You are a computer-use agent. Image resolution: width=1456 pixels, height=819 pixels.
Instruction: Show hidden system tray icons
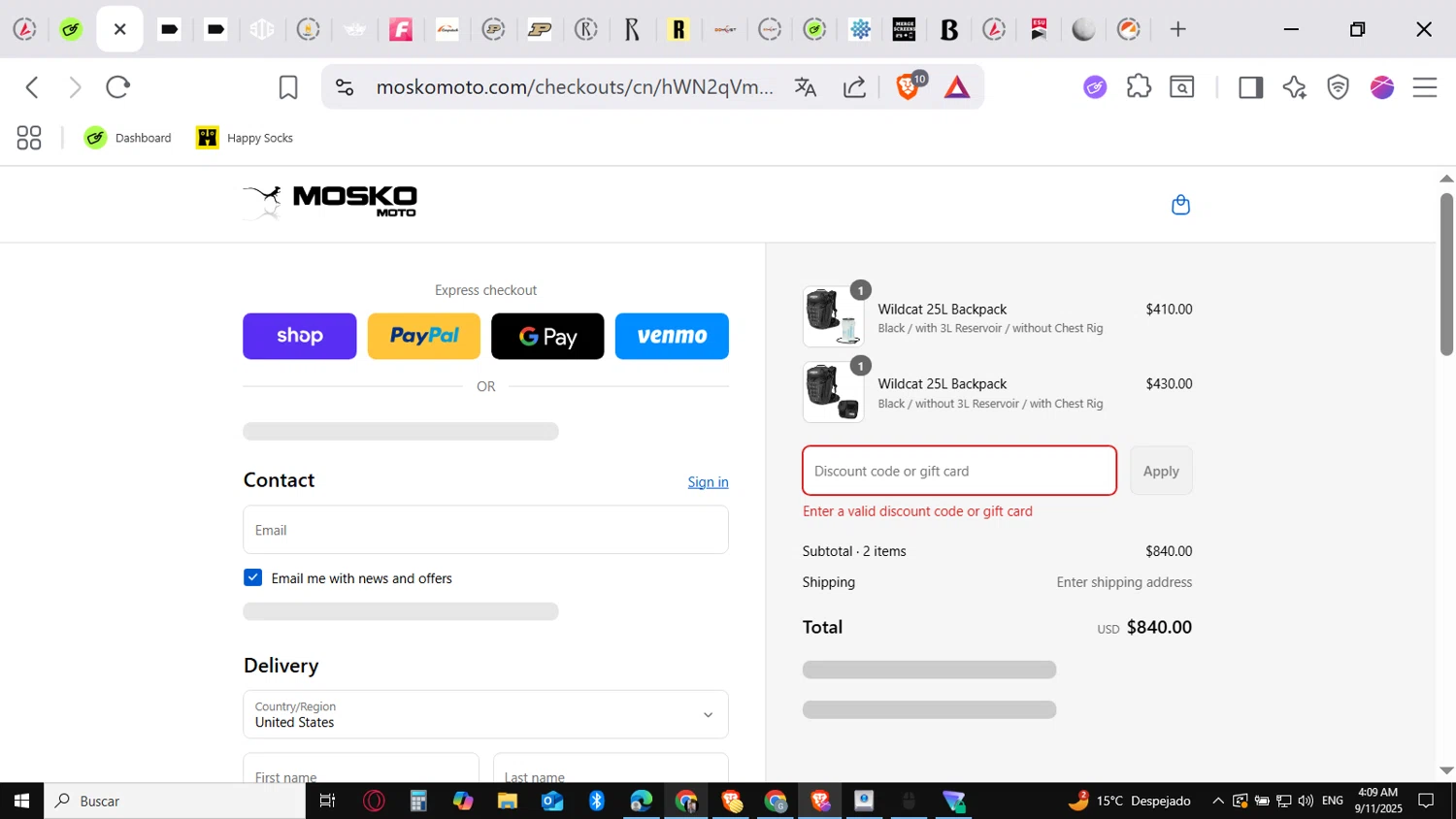click(x=1218, y=801)
